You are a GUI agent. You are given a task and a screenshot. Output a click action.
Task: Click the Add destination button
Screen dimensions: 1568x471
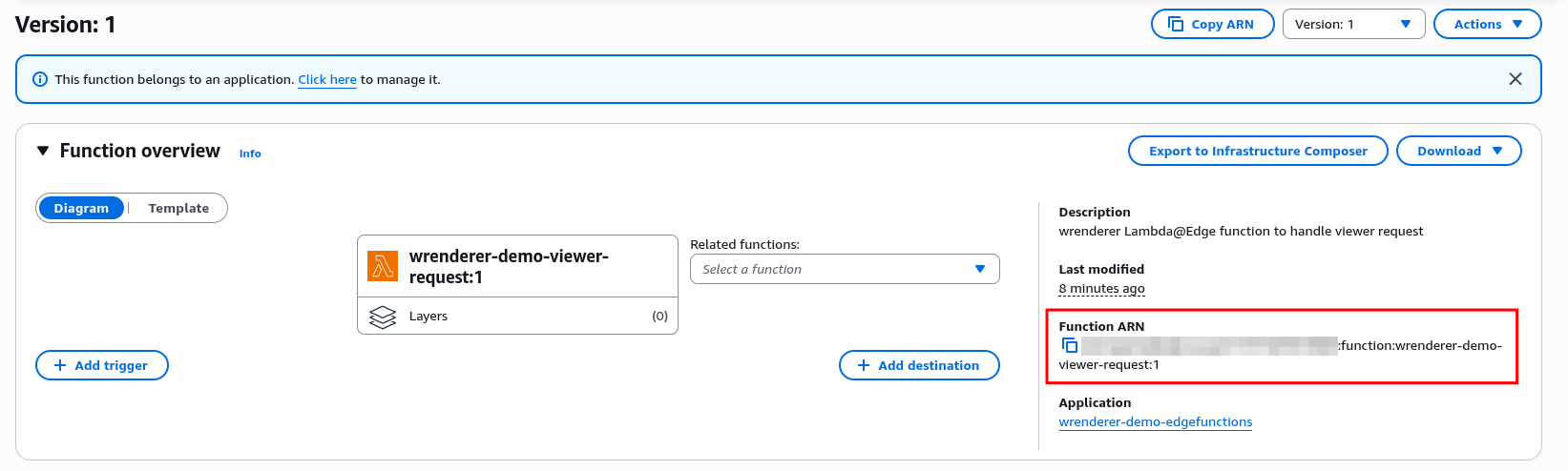pos(919,365)
